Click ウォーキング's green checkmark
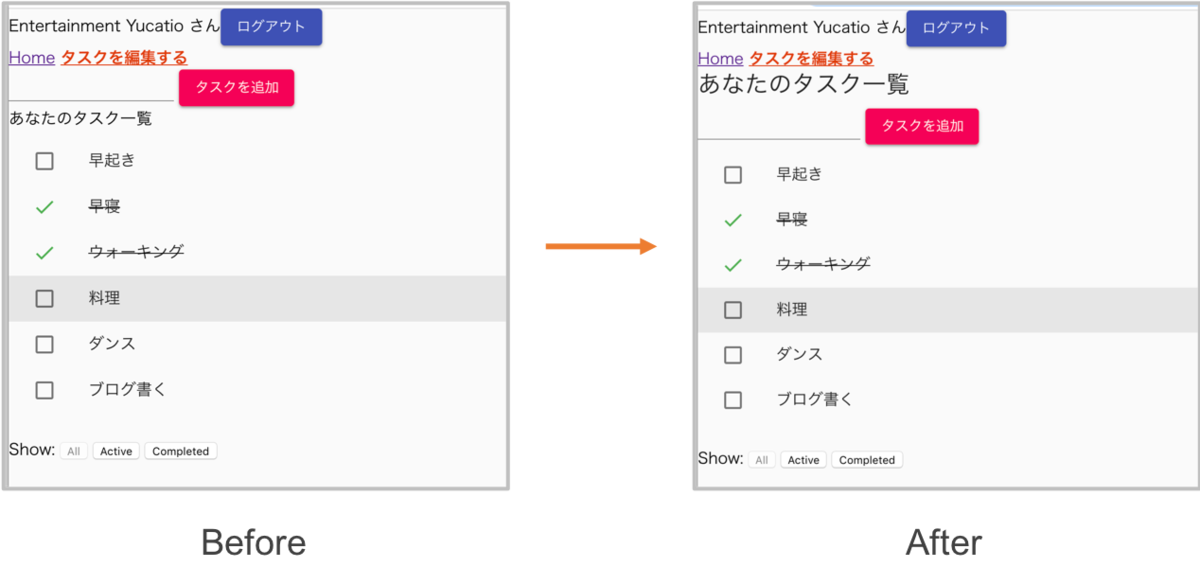The width and height of the screenshot is (1200, 585). [x=44, y=252]
